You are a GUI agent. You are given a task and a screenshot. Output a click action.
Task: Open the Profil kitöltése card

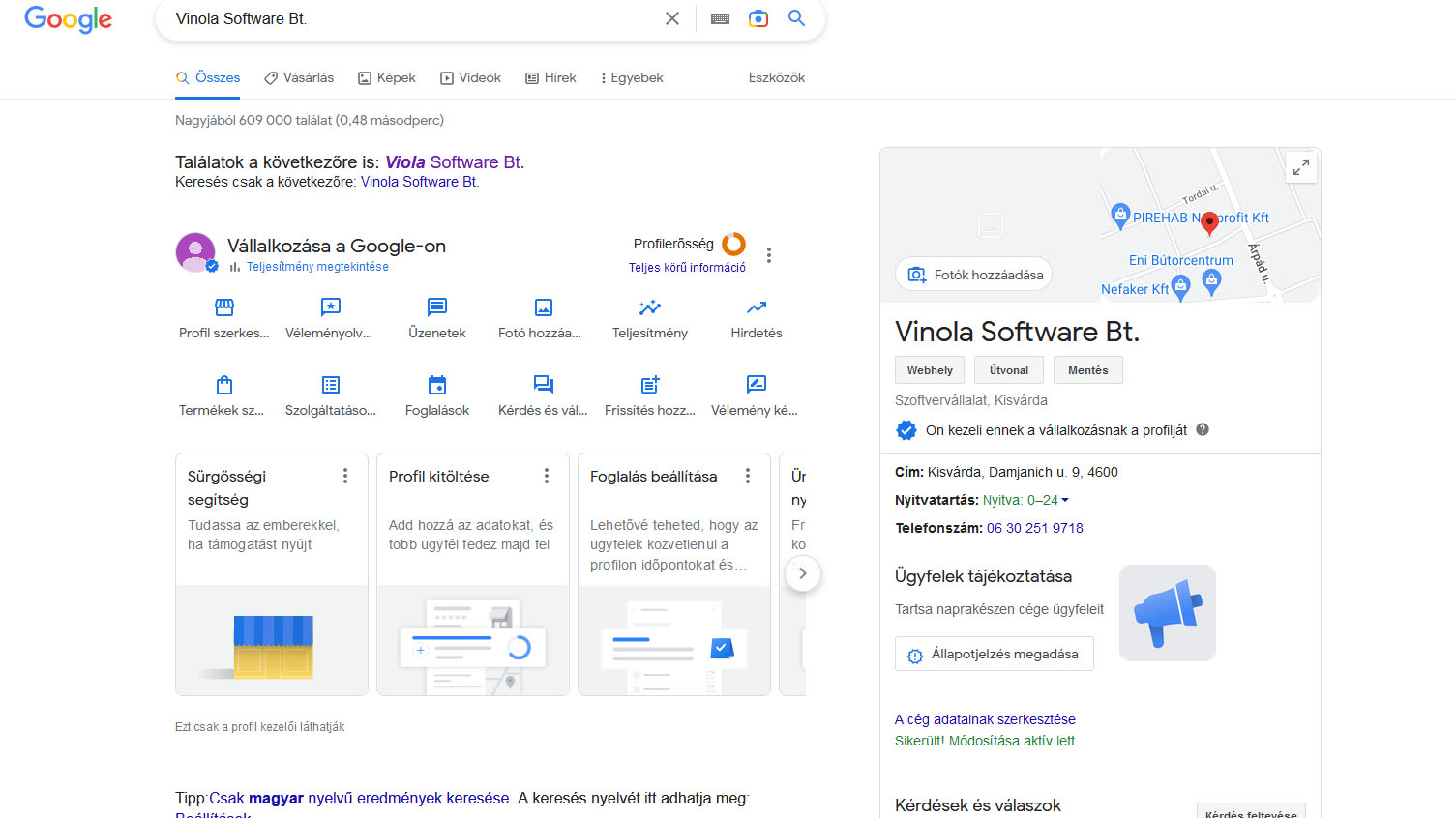point(473,574)
